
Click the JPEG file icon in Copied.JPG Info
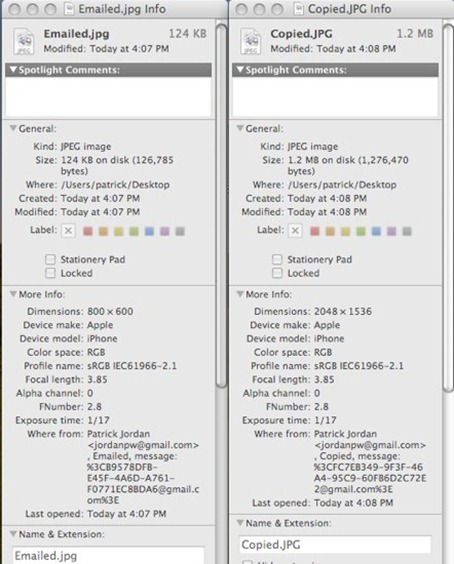250,41
